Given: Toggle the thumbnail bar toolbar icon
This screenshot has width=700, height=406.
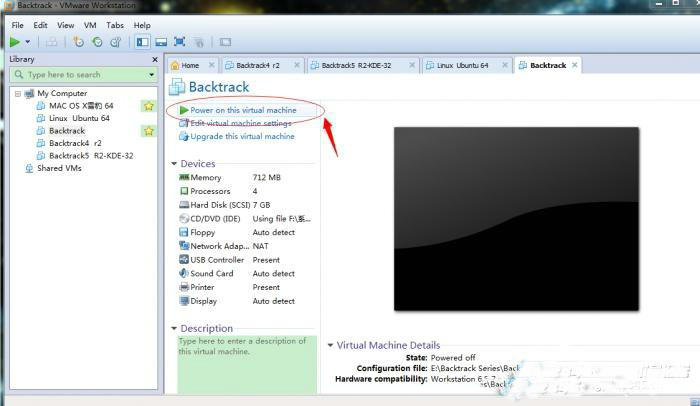Looking at the screenshot, I should point(161,42).
